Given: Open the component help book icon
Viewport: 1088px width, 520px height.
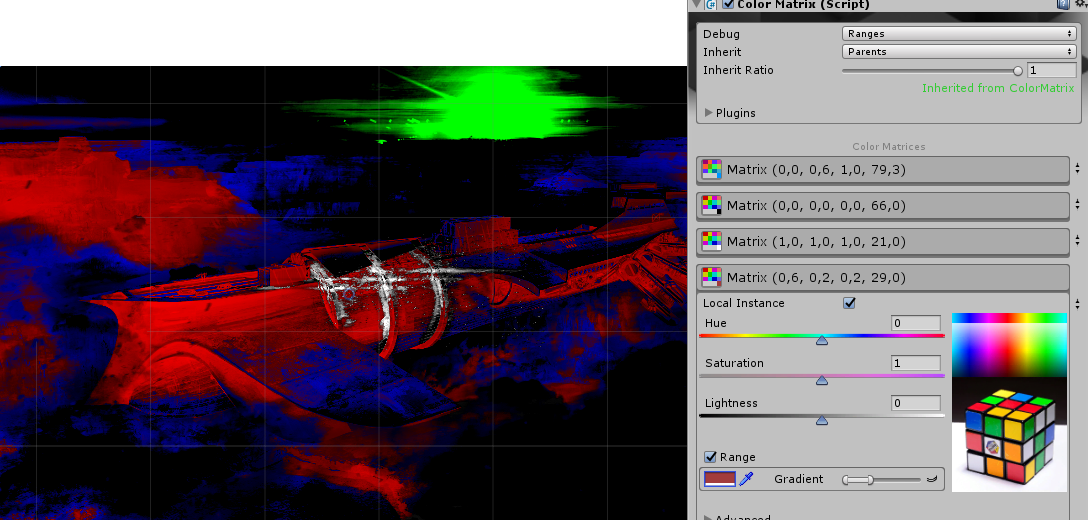Looking at the screenshot, I should click(1063, 3).
